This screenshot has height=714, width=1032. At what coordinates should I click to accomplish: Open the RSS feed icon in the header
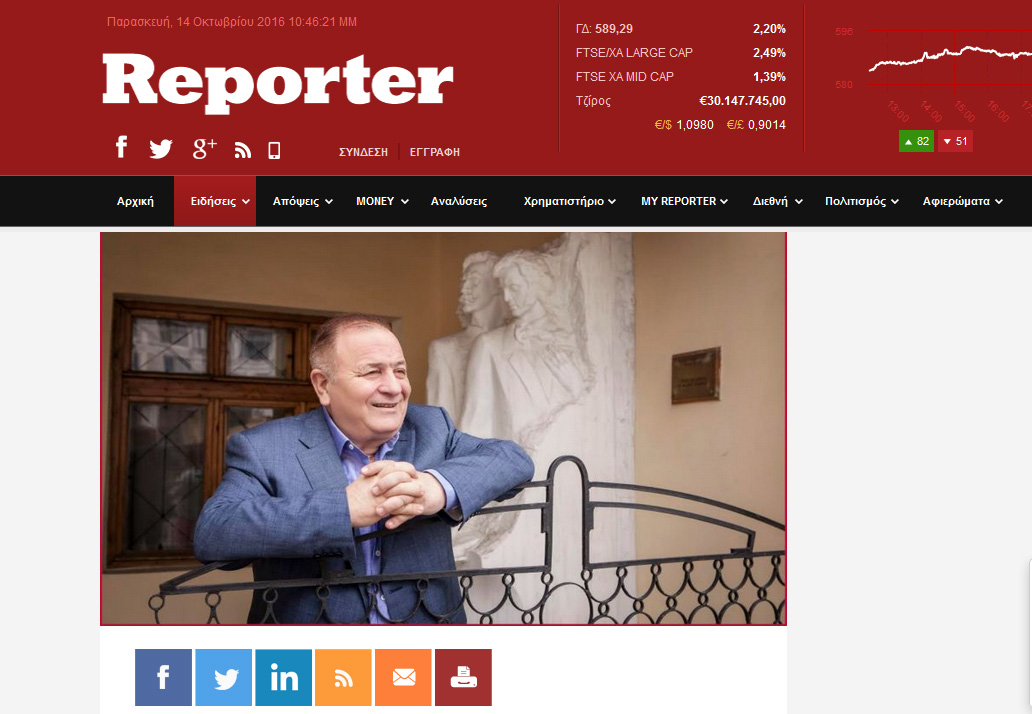(x=243, y=151)
